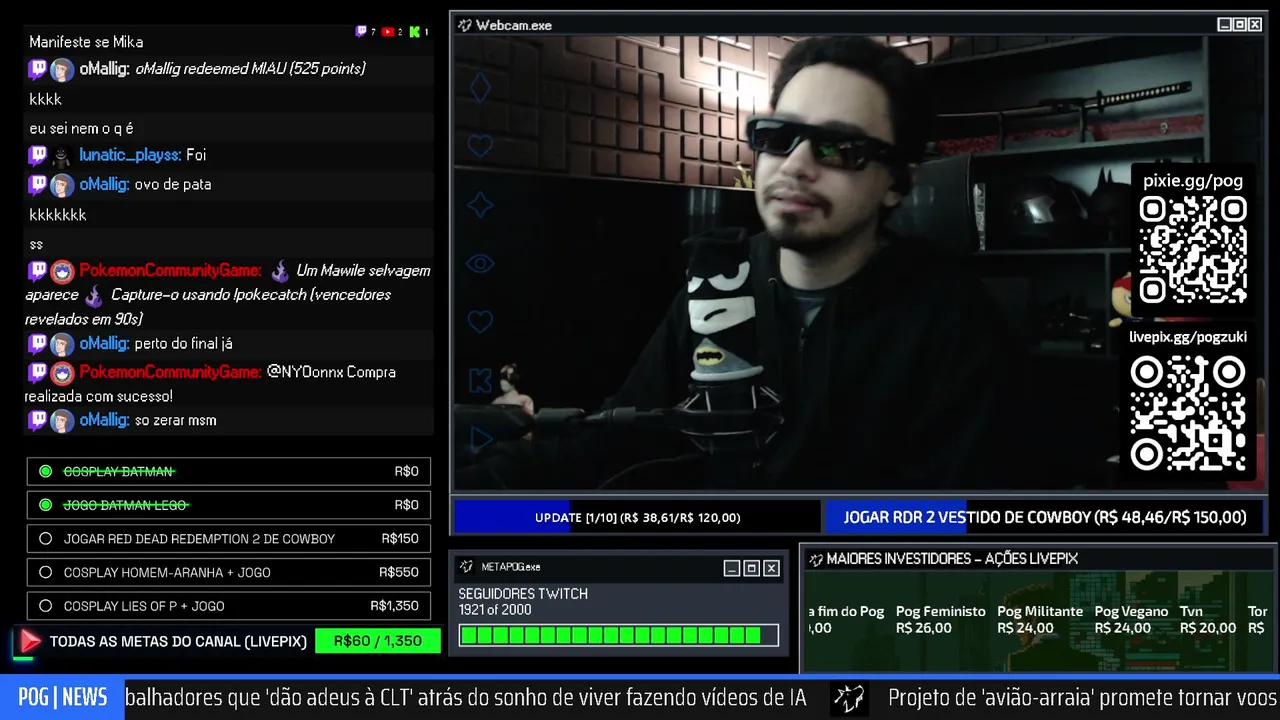This screenshot has height=720, width=1280.
Task: Click 'oMallig' name on the 'so zerar msm' message
Action: click(x=104, y=421)
